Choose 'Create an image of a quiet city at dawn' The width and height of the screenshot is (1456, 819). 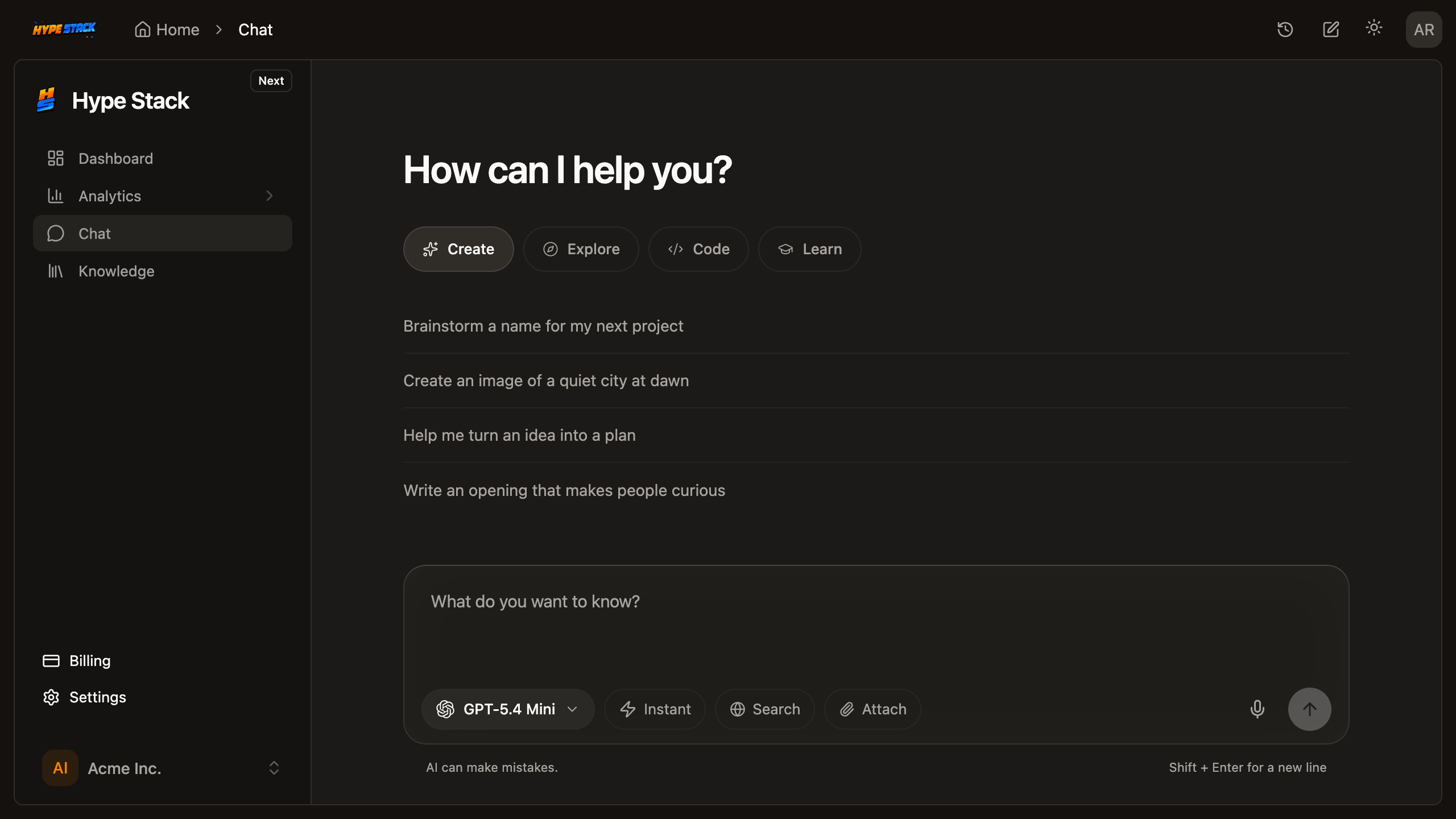point(876,380)
